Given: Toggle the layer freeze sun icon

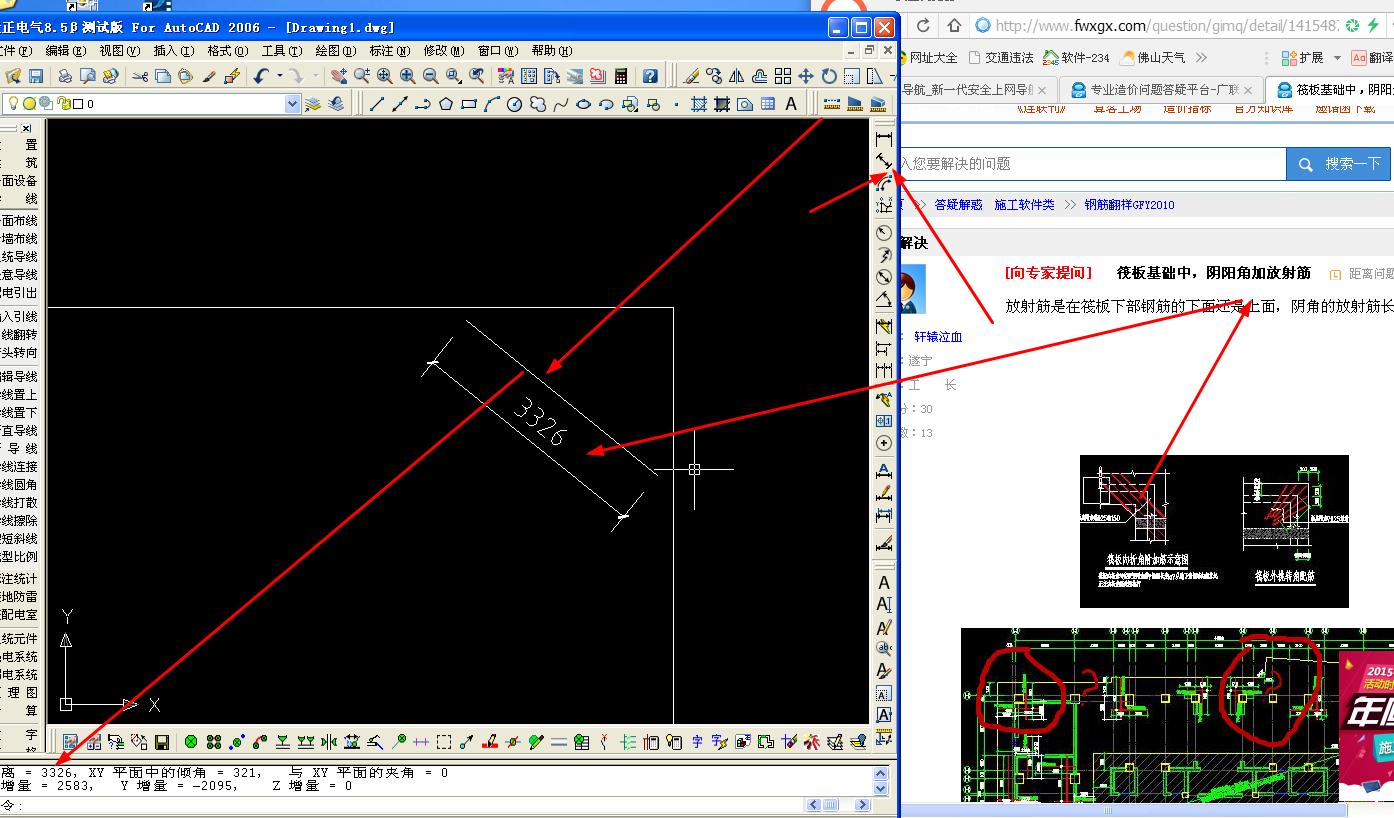Looking at the screenshot, I should click(x=30, y=103).
